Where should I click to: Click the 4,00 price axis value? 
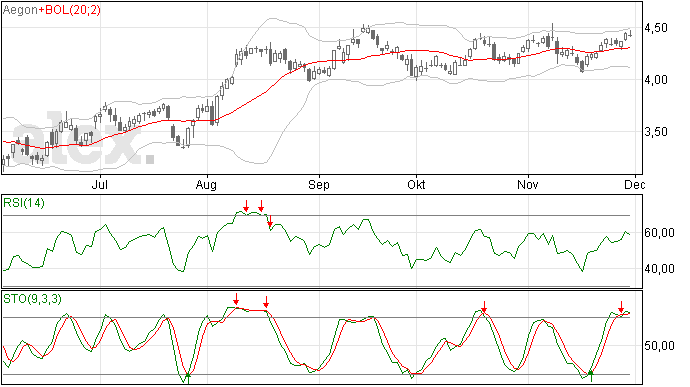656,80
